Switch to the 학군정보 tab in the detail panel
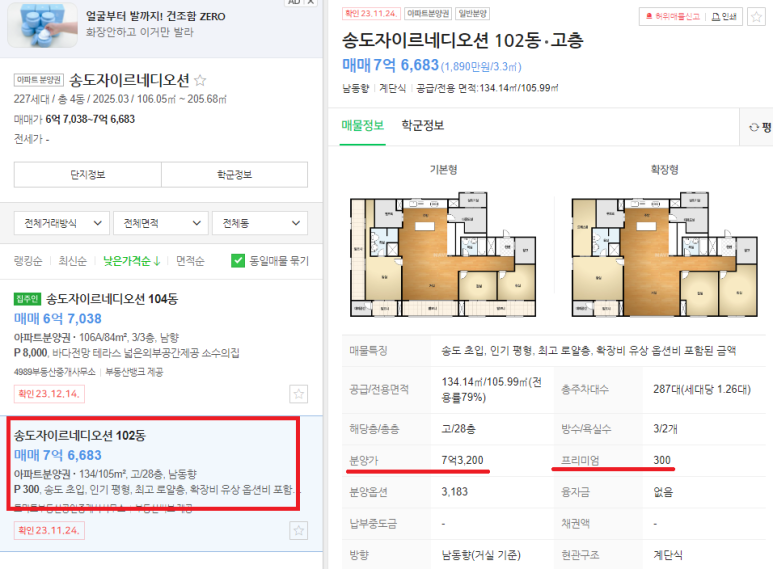 [422, 125]
